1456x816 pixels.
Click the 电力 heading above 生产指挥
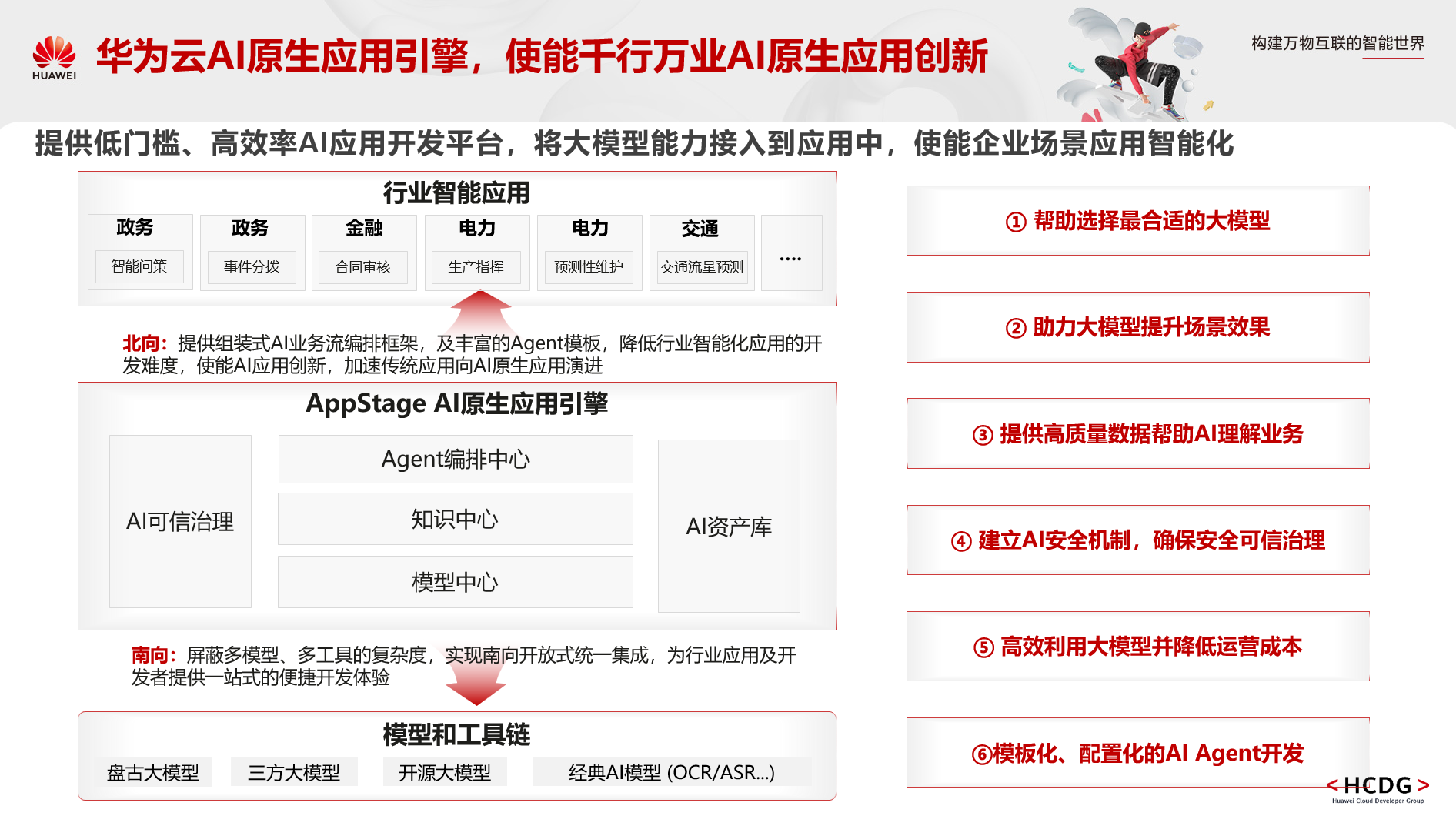click(x=477, y=228)
